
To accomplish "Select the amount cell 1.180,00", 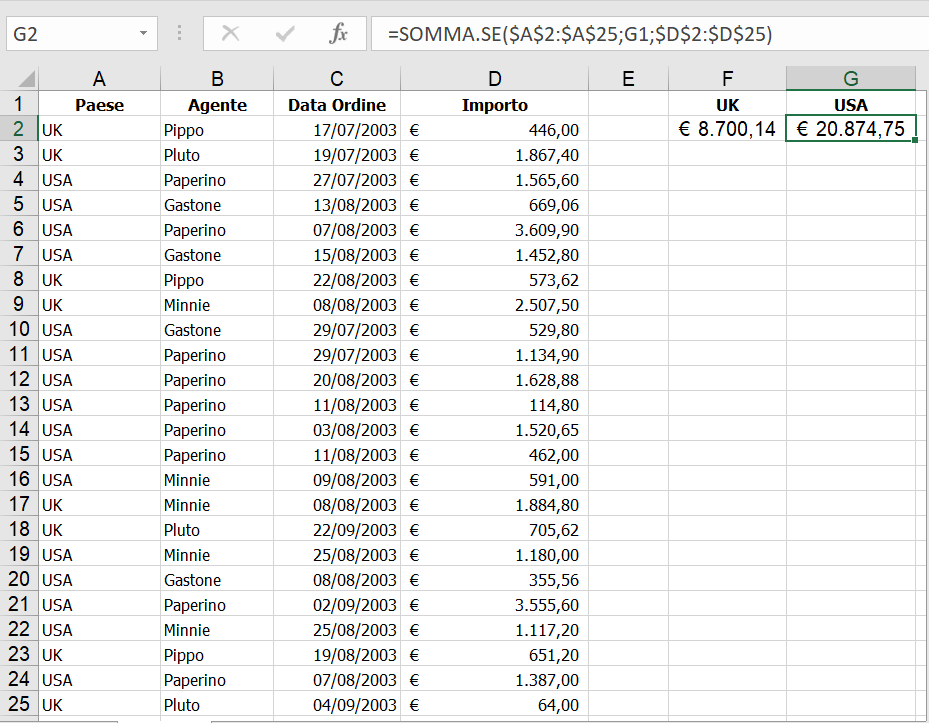I will coord(495,554).
